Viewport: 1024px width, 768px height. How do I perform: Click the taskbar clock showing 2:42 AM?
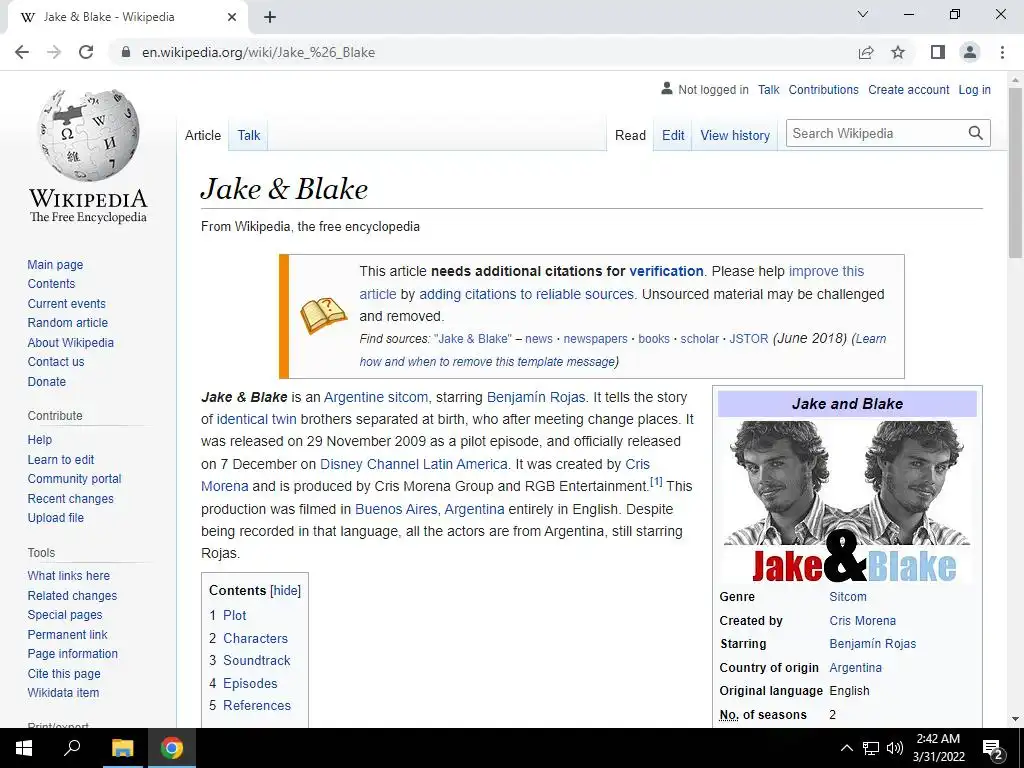(x=938, y=748)
